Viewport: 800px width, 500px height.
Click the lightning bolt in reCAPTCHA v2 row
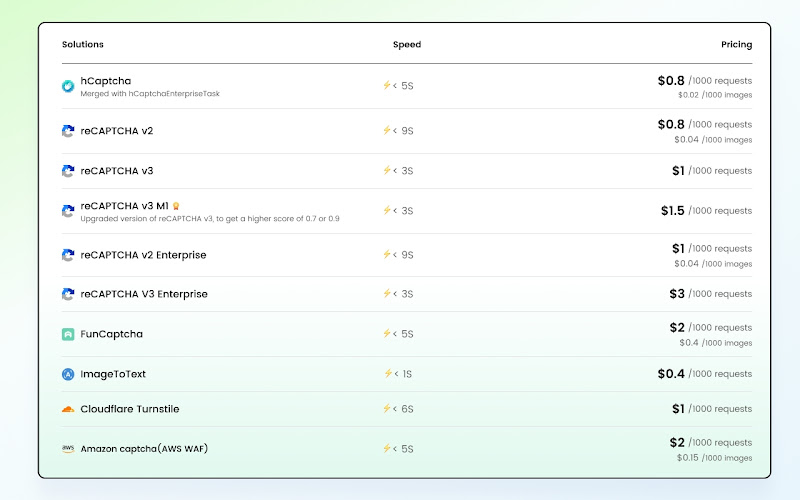[x=387, y=130]
